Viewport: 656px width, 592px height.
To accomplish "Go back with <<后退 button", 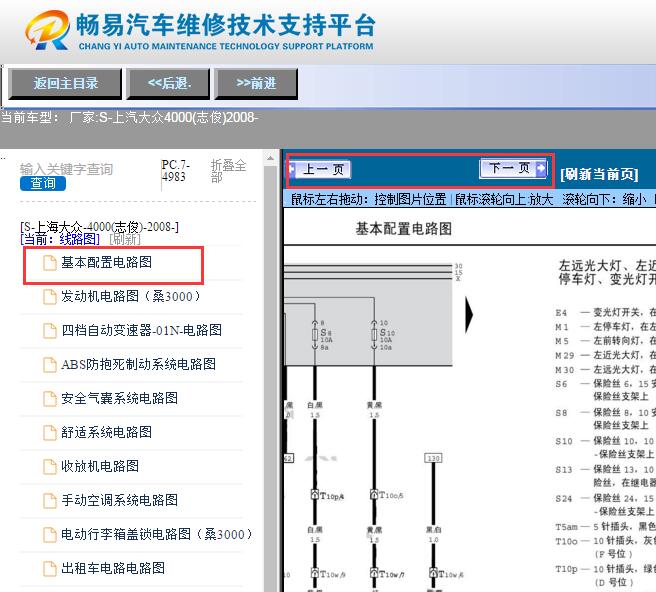I will tap(169, 83).
